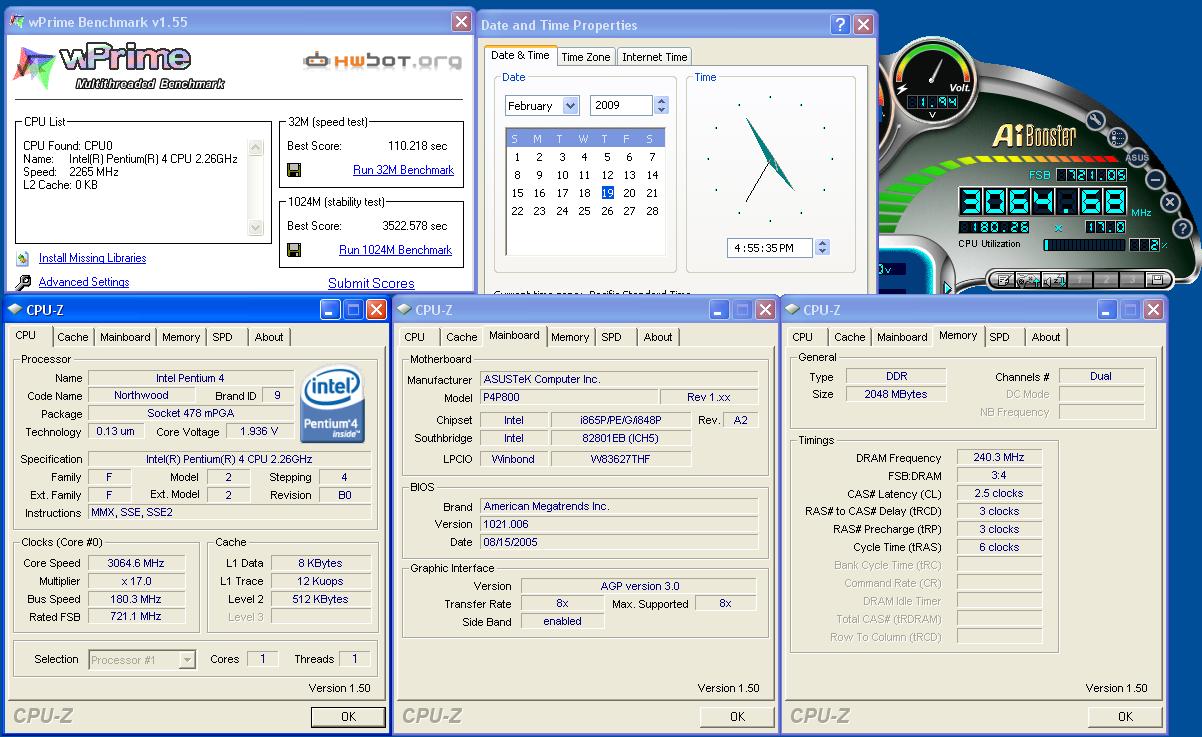Click floppy icon beside Run 1024M Benchmark

pyautogui.click(x=294, y=250)
